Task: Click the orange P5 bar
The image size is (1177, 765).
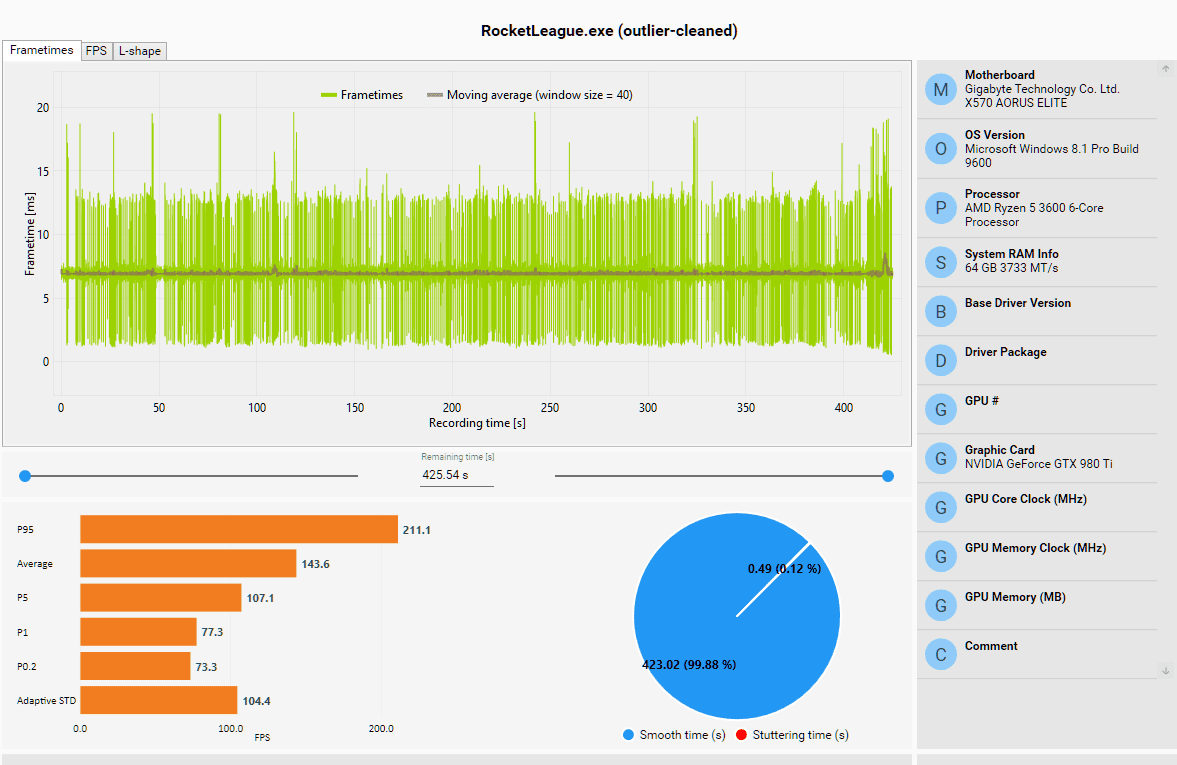Action: [161, 598]
